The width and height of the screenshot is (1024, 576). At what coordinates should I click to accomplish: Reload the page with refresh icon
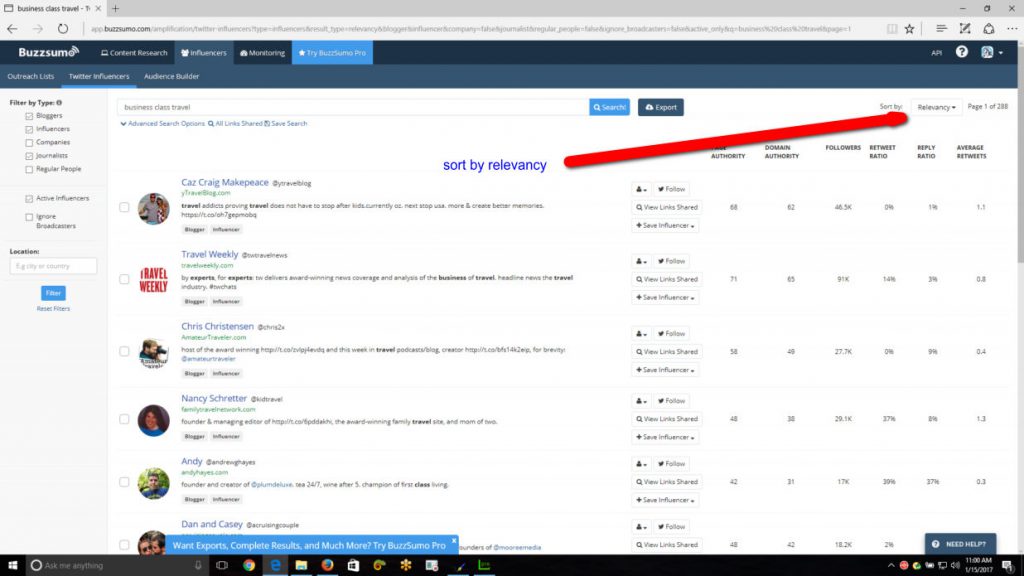tap(63, 29)
